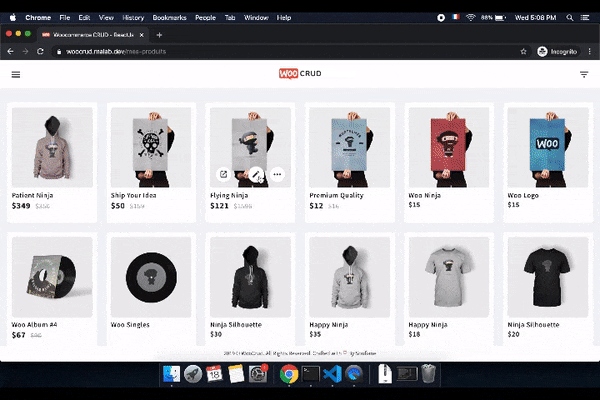The image size is (600, 400).
Task: Open the black Ninja Silhouette hoodie image
Action: coord(250,277)
